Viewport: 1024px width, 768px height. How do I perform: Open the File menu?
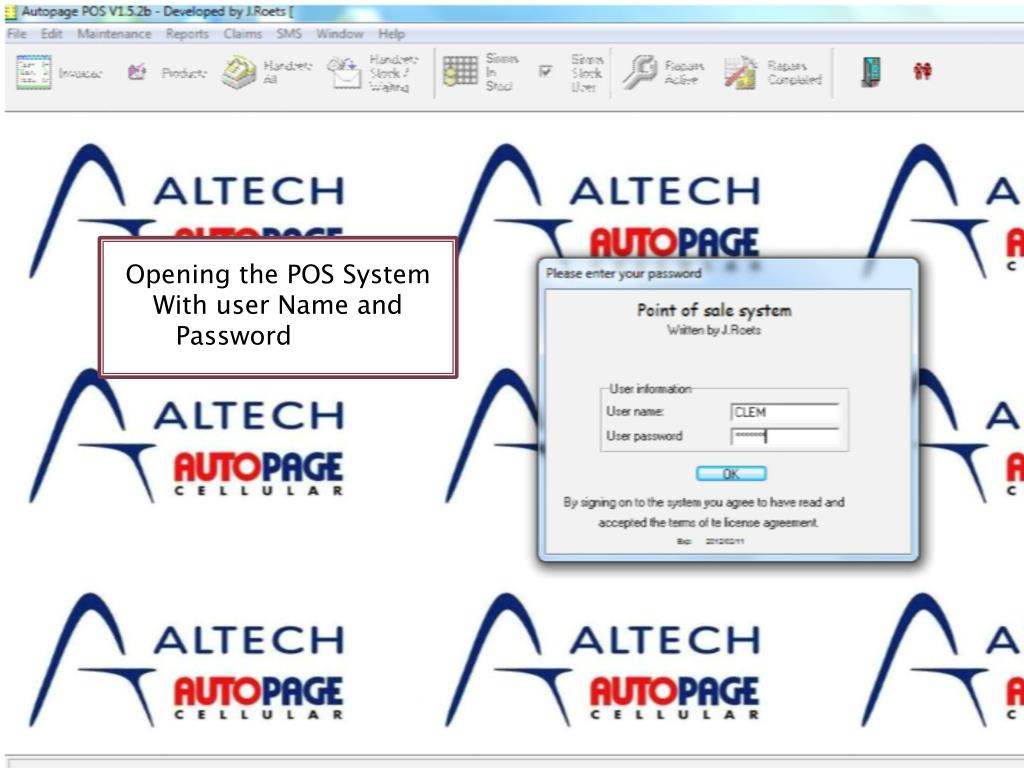pyautogui.click(x=16, y=34)
